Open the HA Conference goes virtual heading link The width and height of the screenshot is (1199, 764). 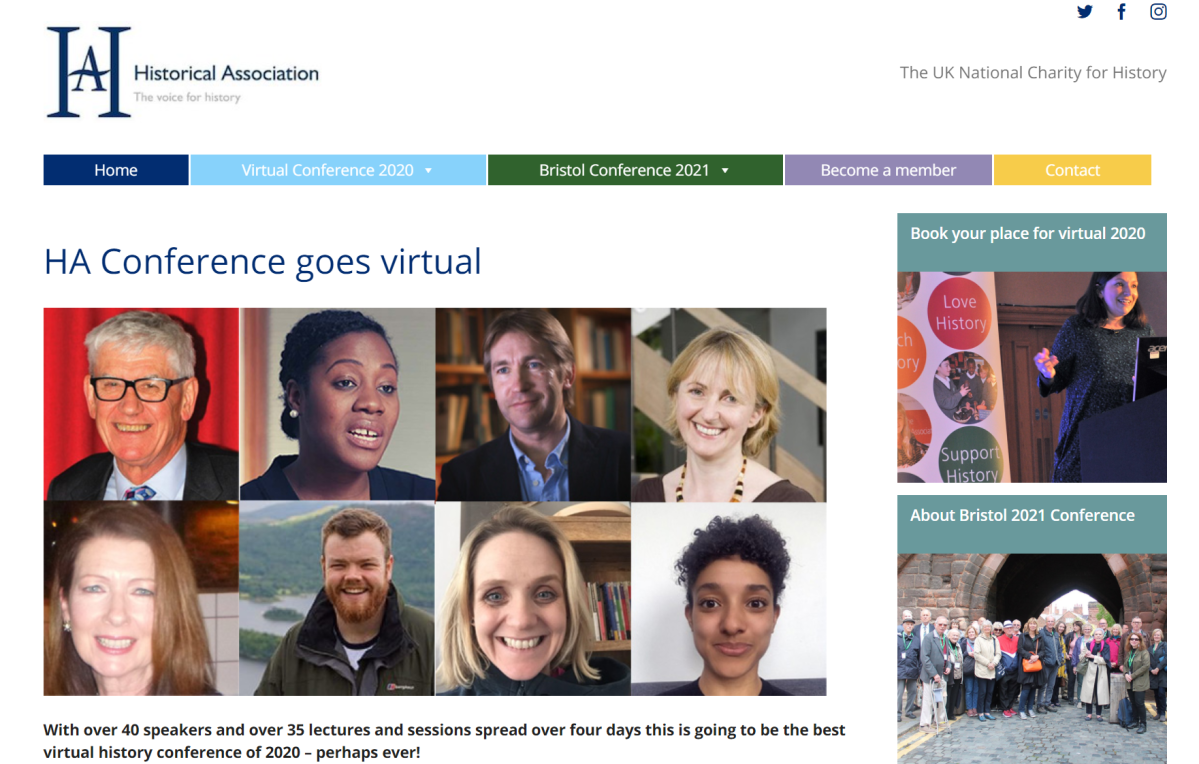click(262, 261)
